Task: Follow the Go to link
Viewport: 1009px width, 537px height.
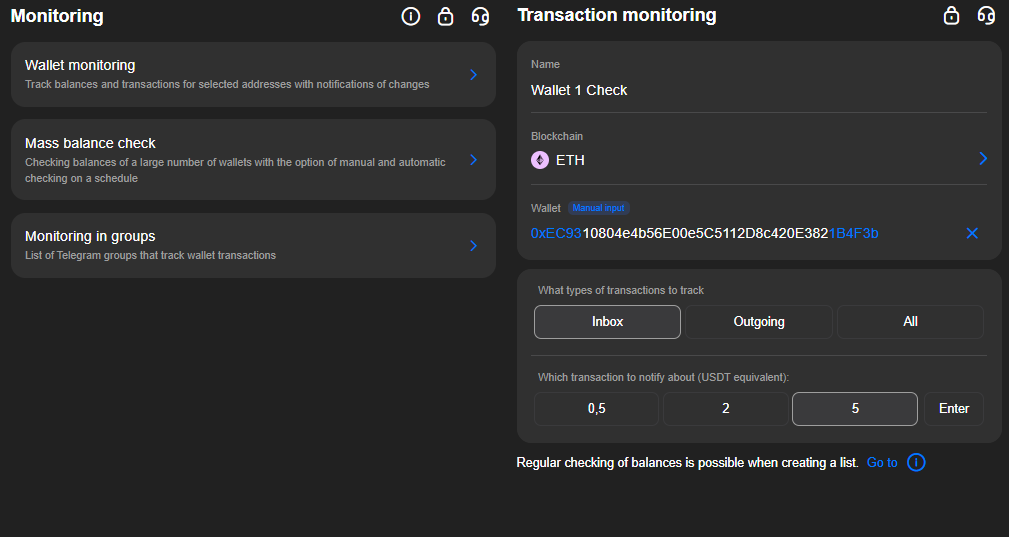Action: (882, 462)
